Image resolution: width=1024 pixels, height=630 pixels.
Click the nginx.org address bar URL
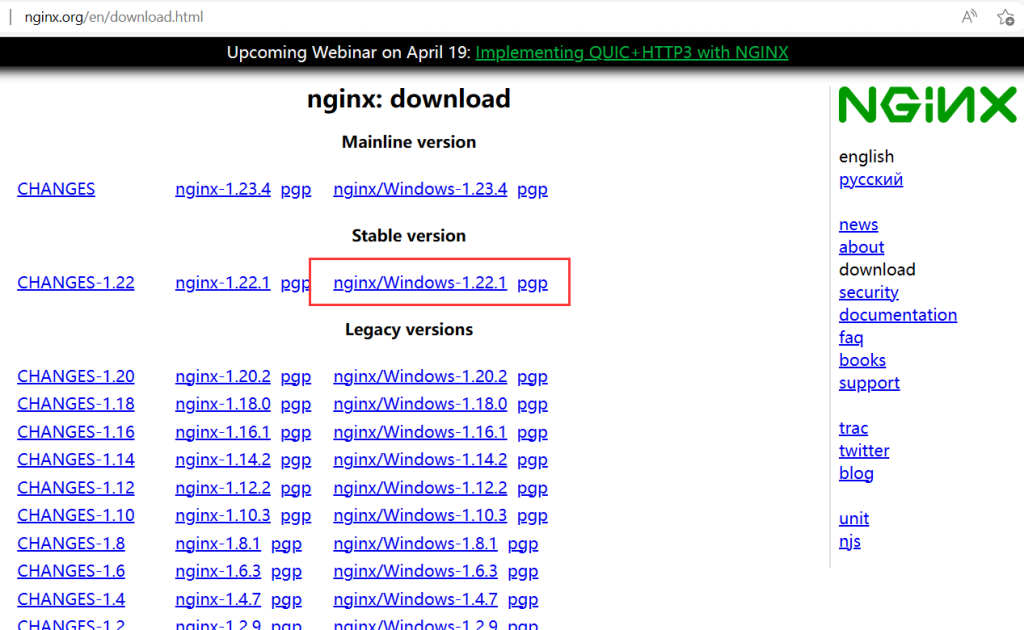click(114, 17)
